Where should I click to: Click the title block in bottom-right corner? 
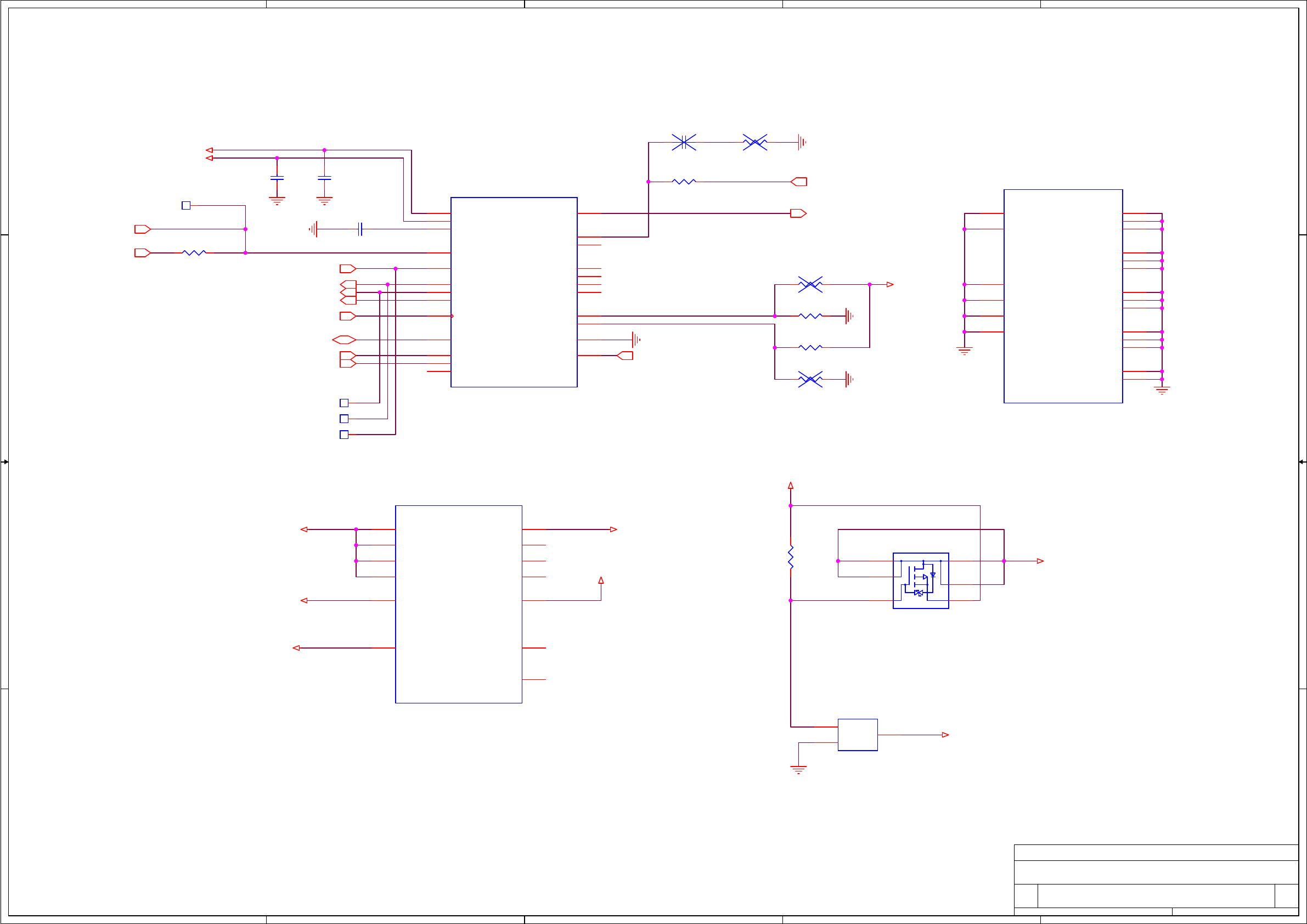pyautogui.click(x=1156, y=880)
